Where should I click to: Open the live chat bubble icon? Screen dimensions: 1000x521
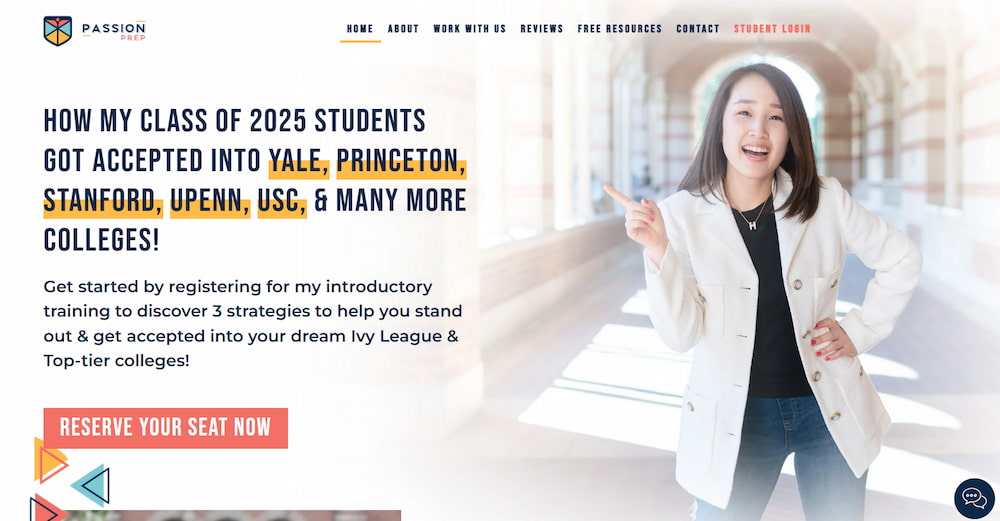pos(974,498)
